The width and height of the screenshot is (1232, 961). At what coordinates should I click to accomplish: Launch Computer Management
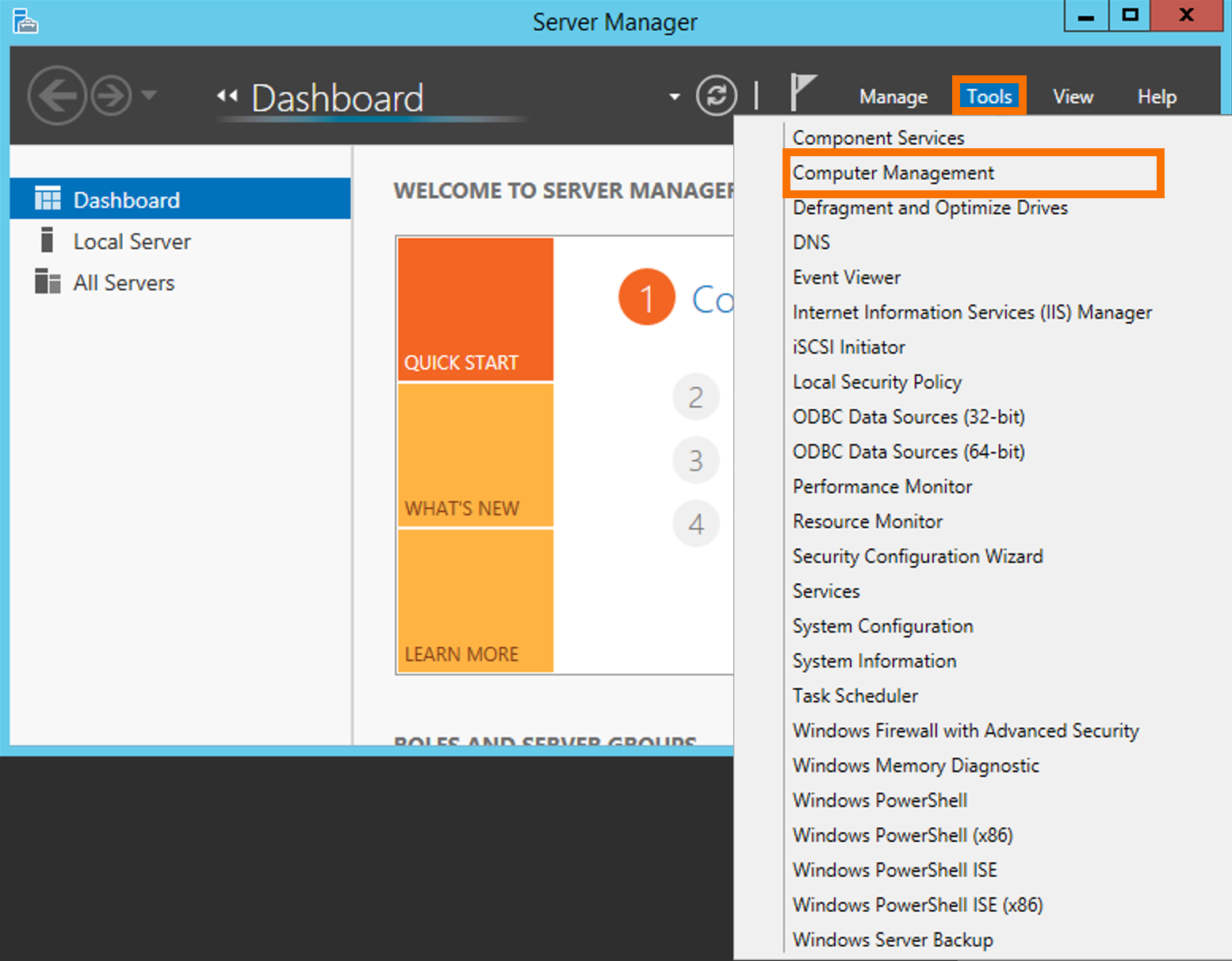tap(893, 173)
